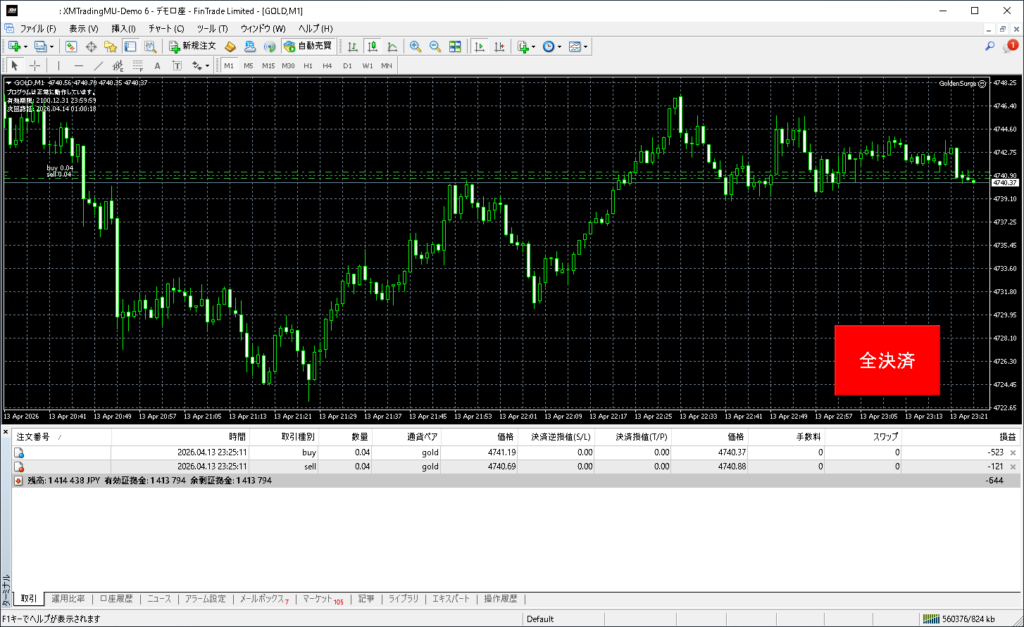Click the search magnifier icon

(x=989, y=46)
